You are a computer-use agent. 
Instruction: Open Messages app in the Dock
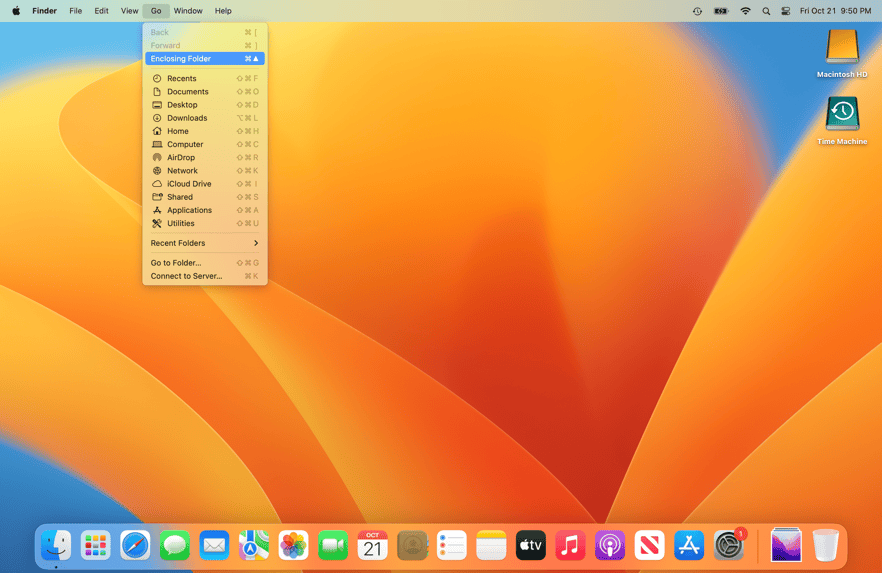[175, 545]
